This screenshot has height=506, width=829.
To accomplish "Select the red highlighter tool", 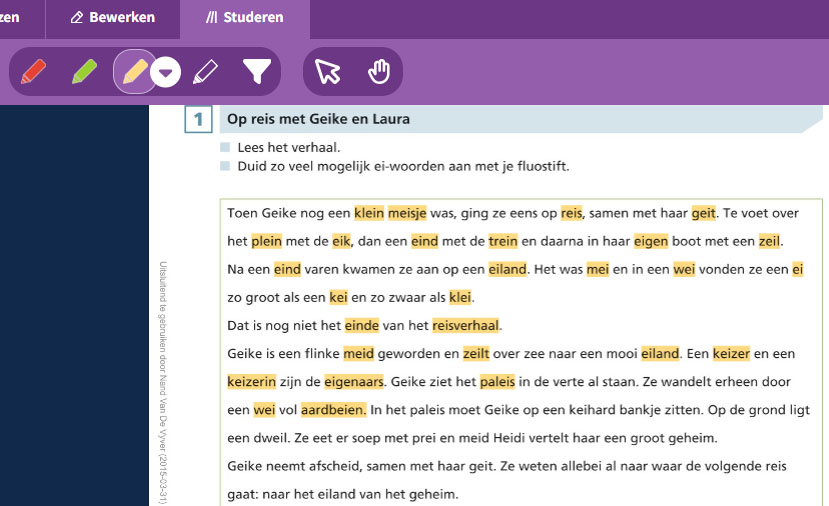I will tap(34, 72).
